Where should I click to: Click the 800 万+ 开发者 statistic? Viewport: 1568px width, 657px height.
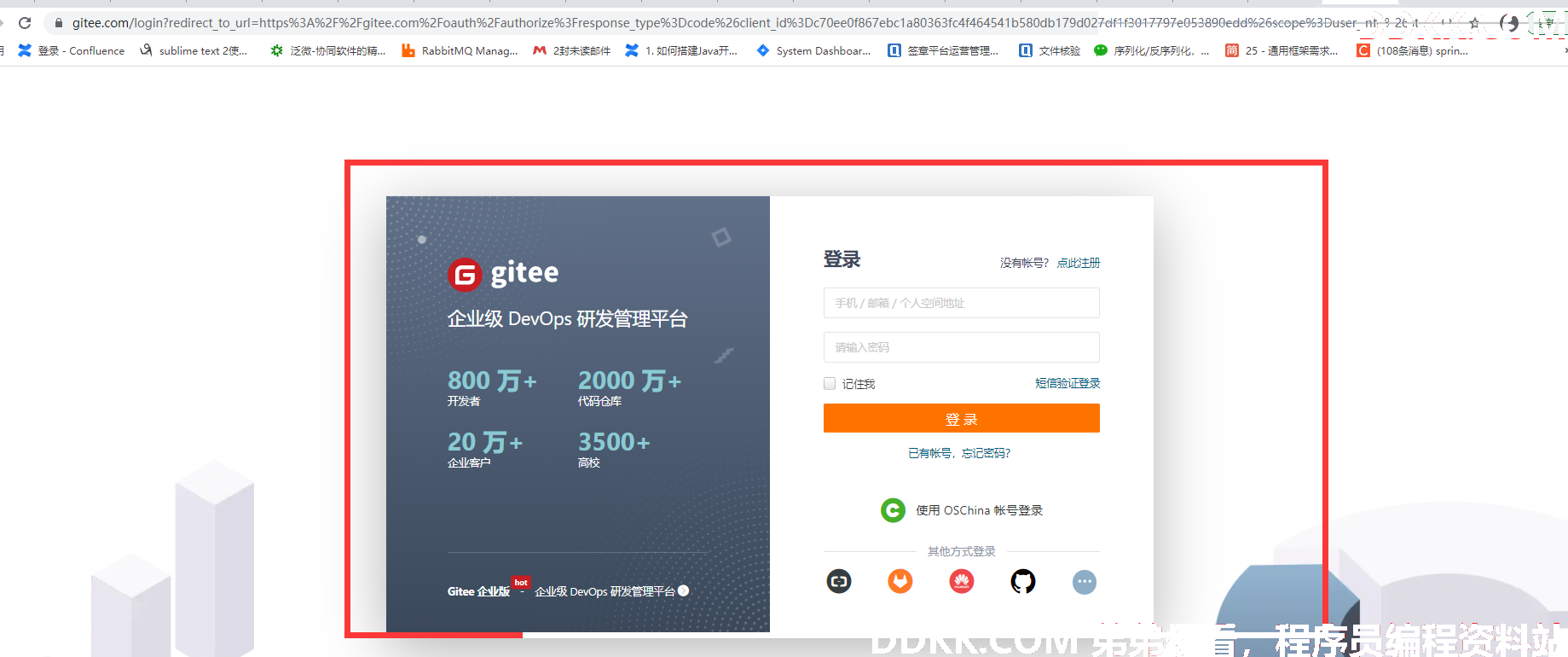492,387
